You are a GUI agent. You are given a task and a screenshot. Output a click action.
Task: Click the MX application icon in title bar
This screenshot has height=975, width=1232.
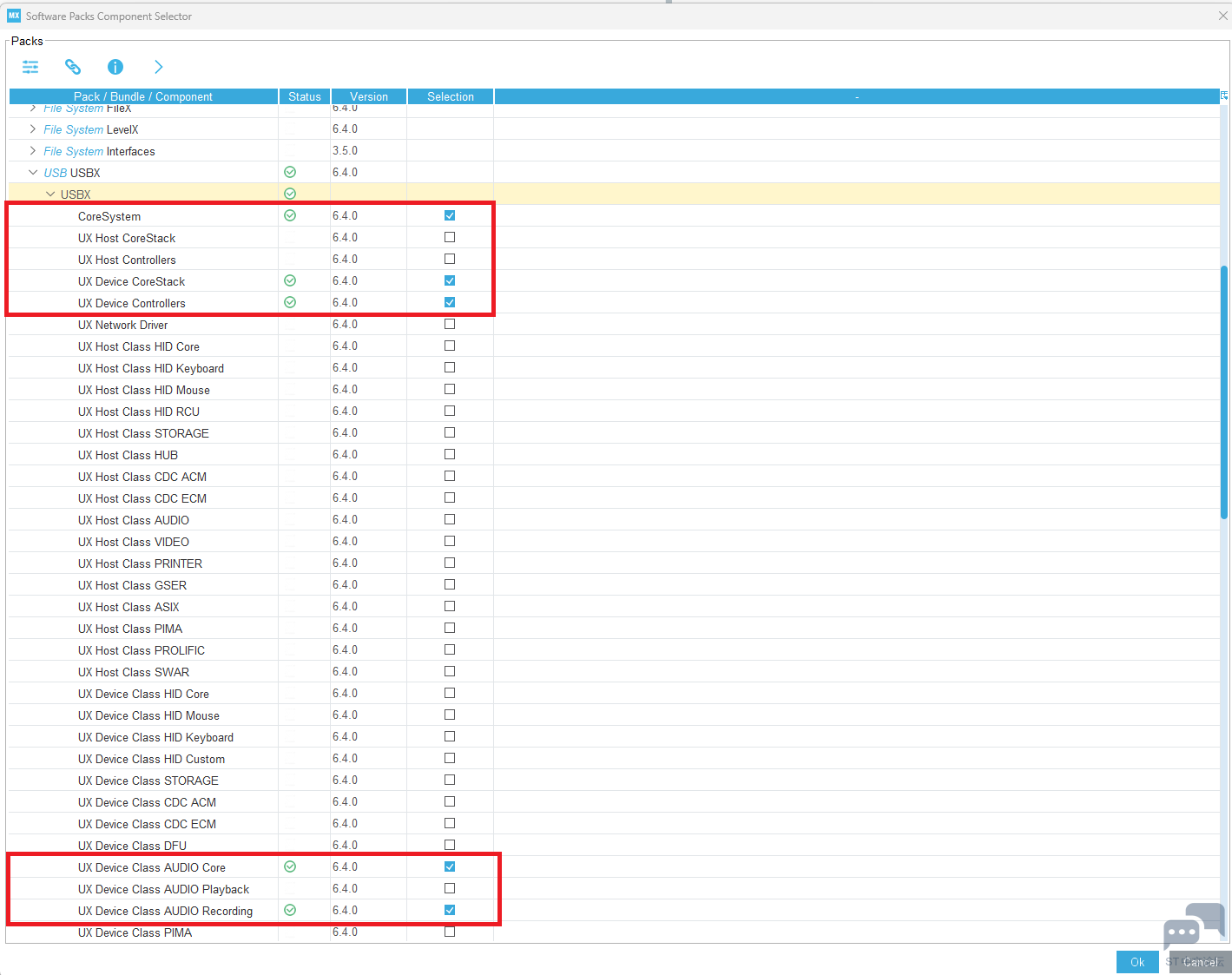(14, 16)
